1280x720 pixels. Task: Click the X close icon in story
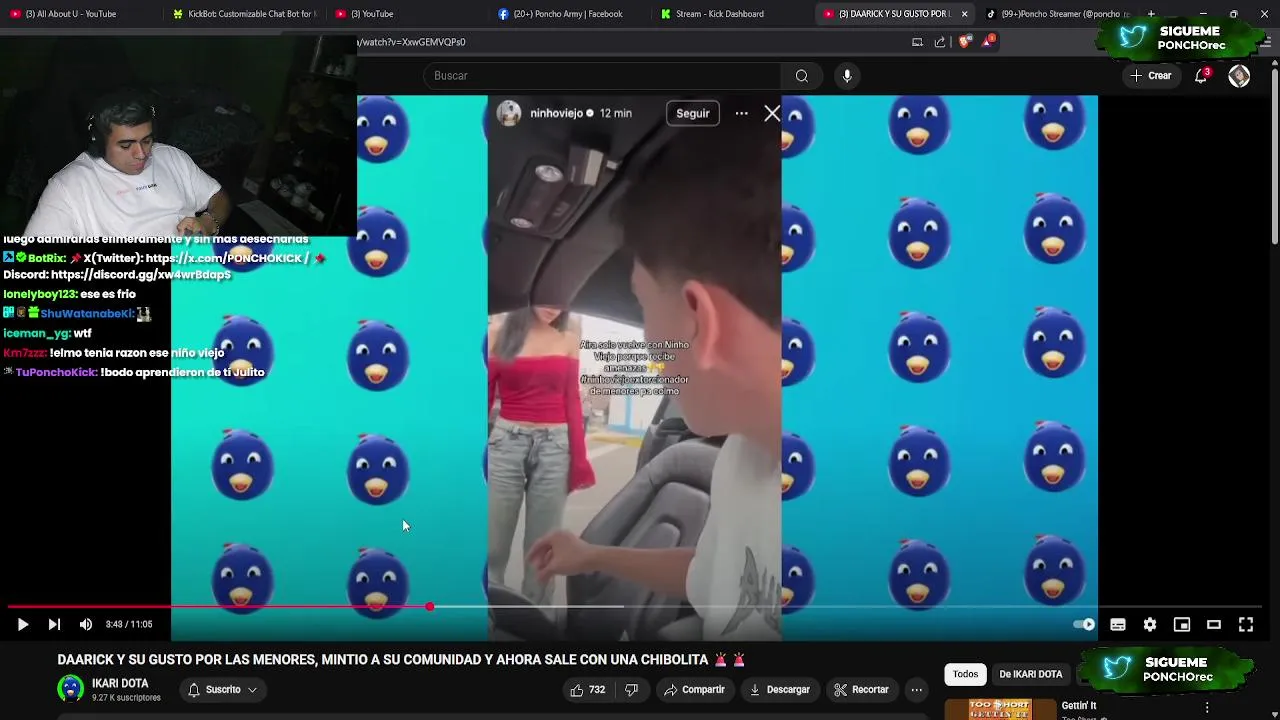click(x=772, y=113)
